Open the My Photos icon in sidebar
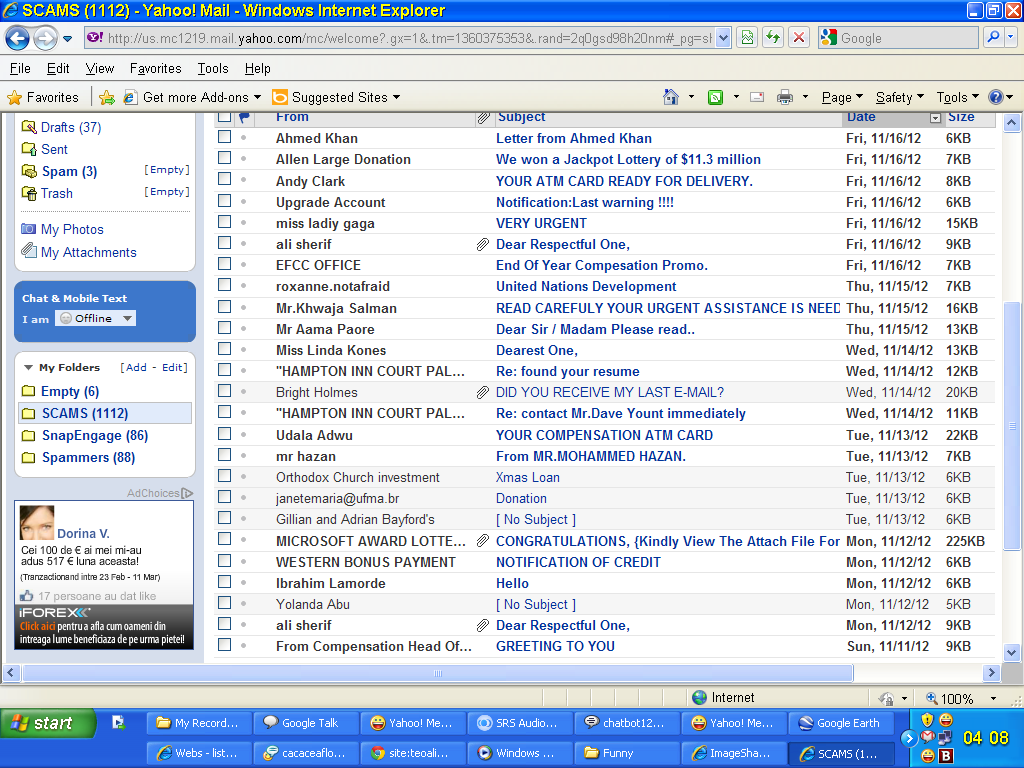This screenshot has width=1024, height=768. pyautogui.click(x=28, y=229)
